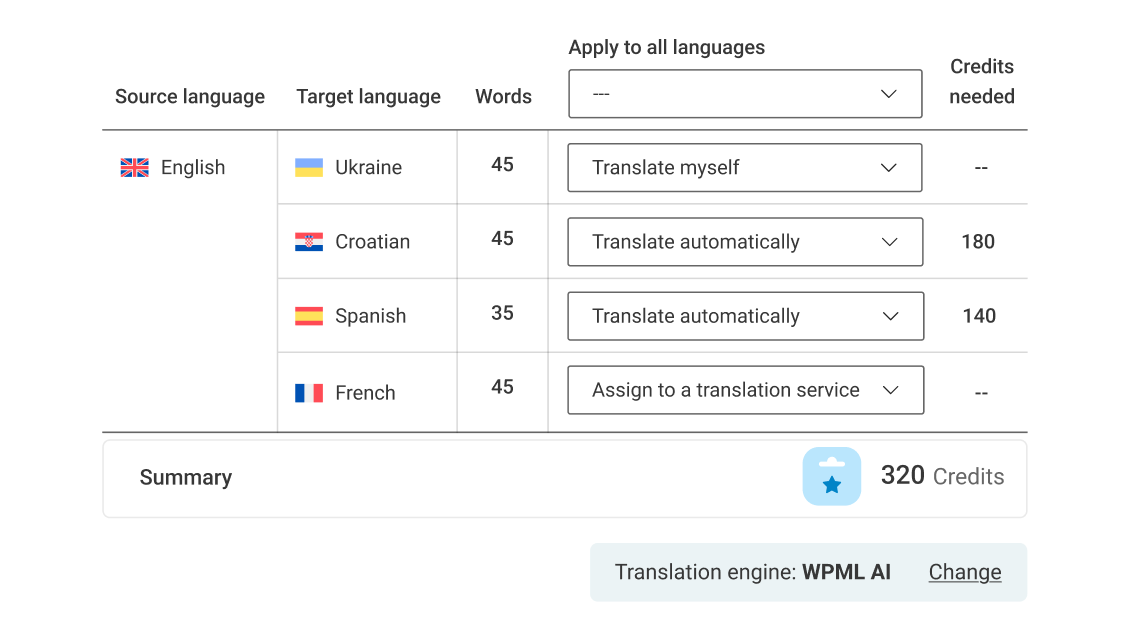1130x622 pixels.
Task: Click Croatian's 180 credits value
Action: [x=978, y=242]
